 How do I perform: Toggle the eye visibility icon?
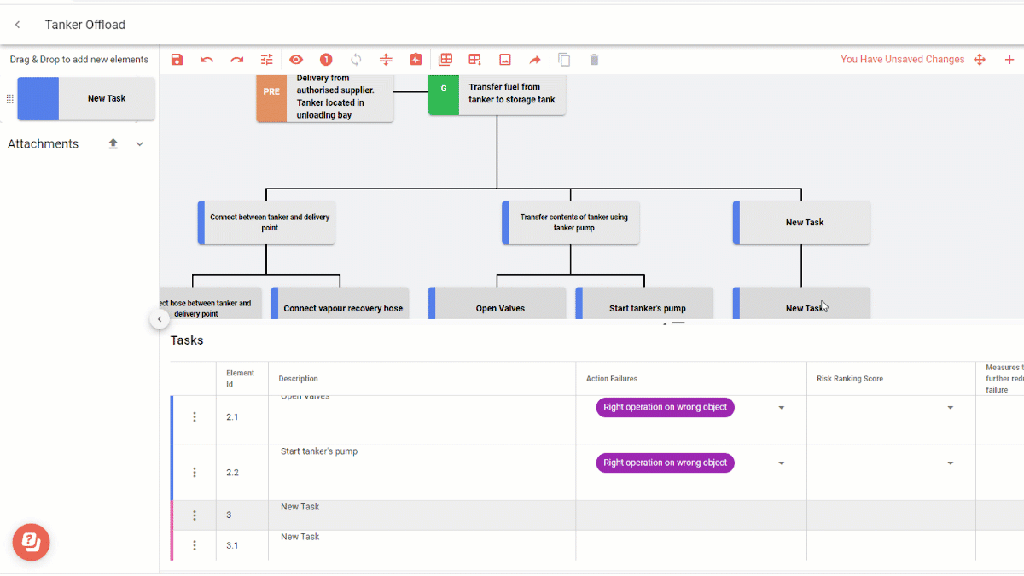(x=296, y=60)
